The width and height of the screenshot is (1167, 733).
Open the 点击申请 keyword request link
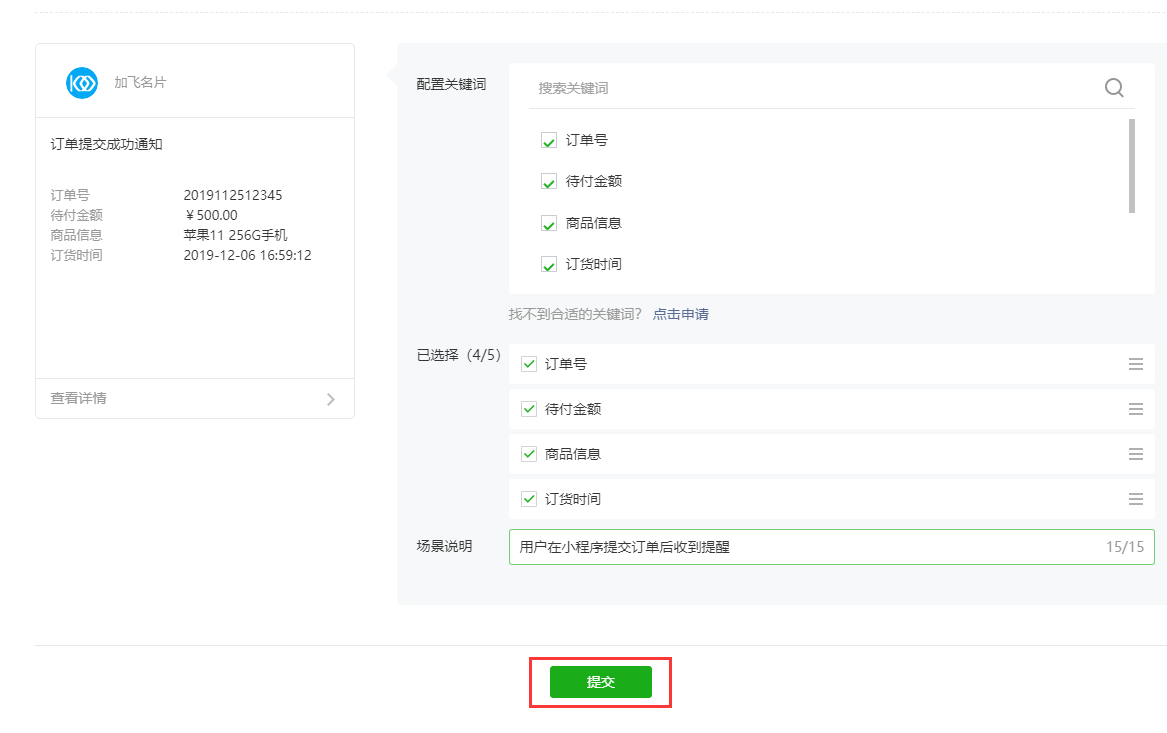coord(681,314)
